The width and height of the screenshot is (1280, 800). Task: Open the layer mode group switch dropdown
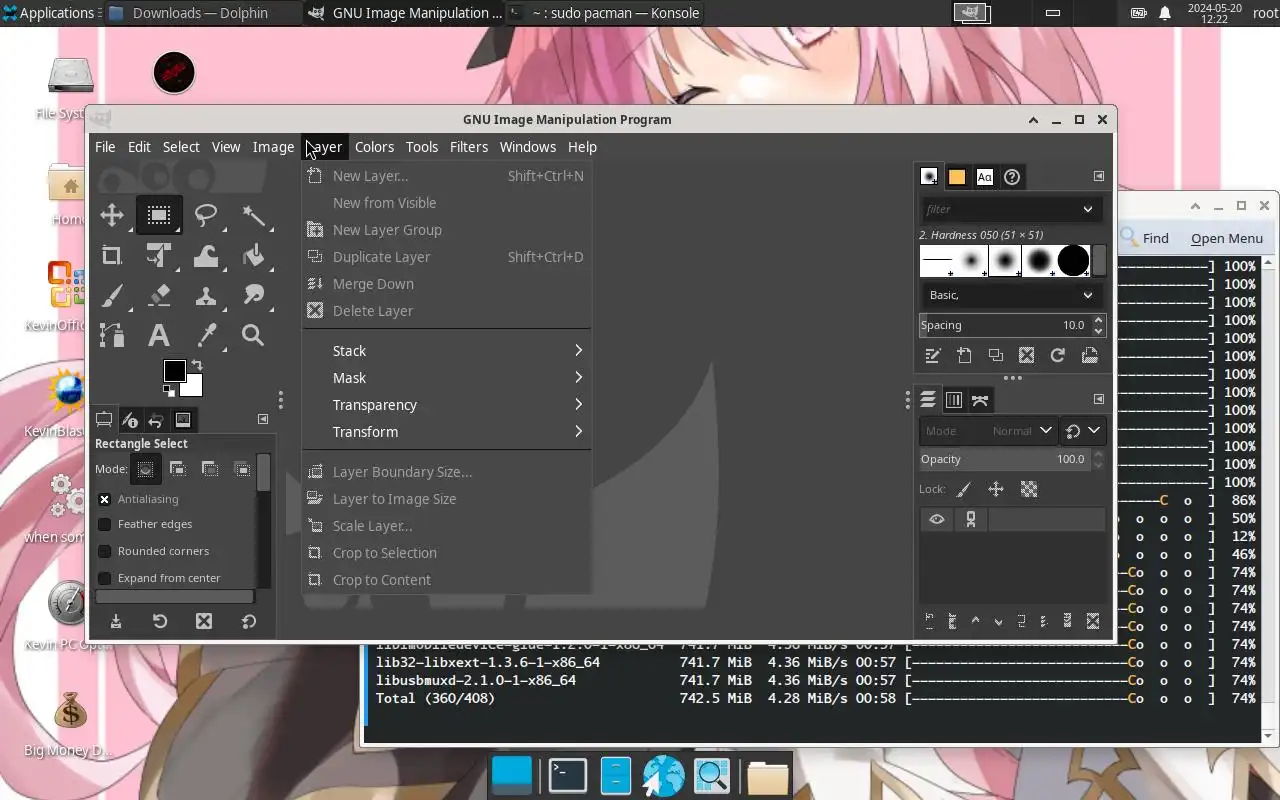pyautogui.click(x=1083, y=431)
